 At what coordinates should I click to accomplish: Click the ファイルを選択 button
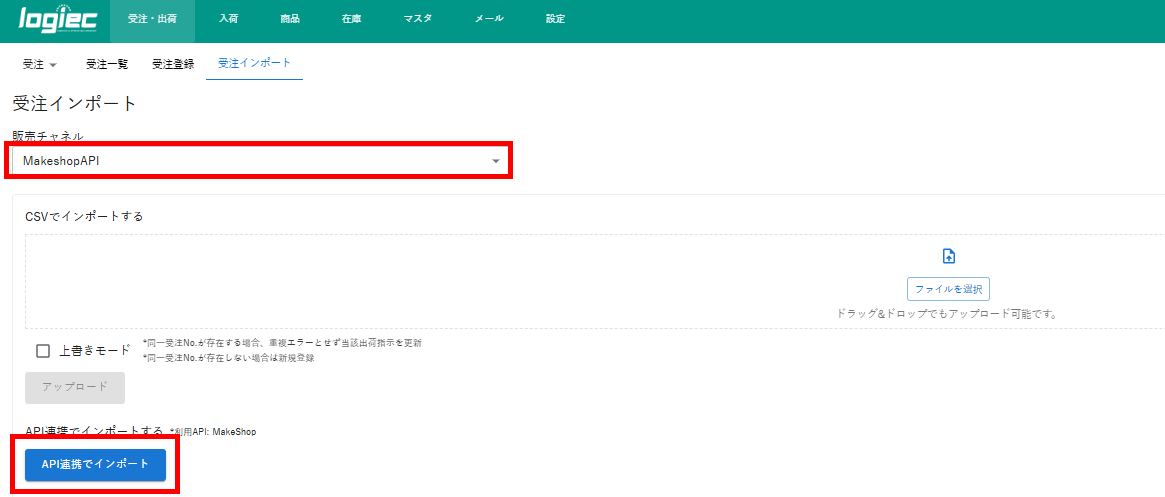(x=948, y=289)
